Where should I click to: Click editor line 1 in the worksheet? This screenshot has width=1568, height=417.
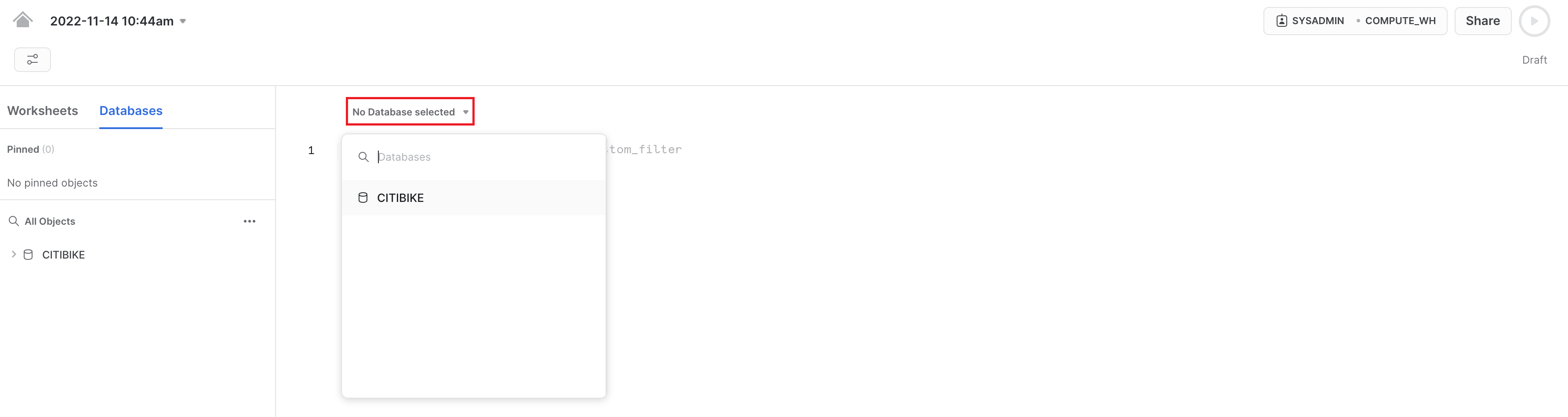[x=913, y=150]
